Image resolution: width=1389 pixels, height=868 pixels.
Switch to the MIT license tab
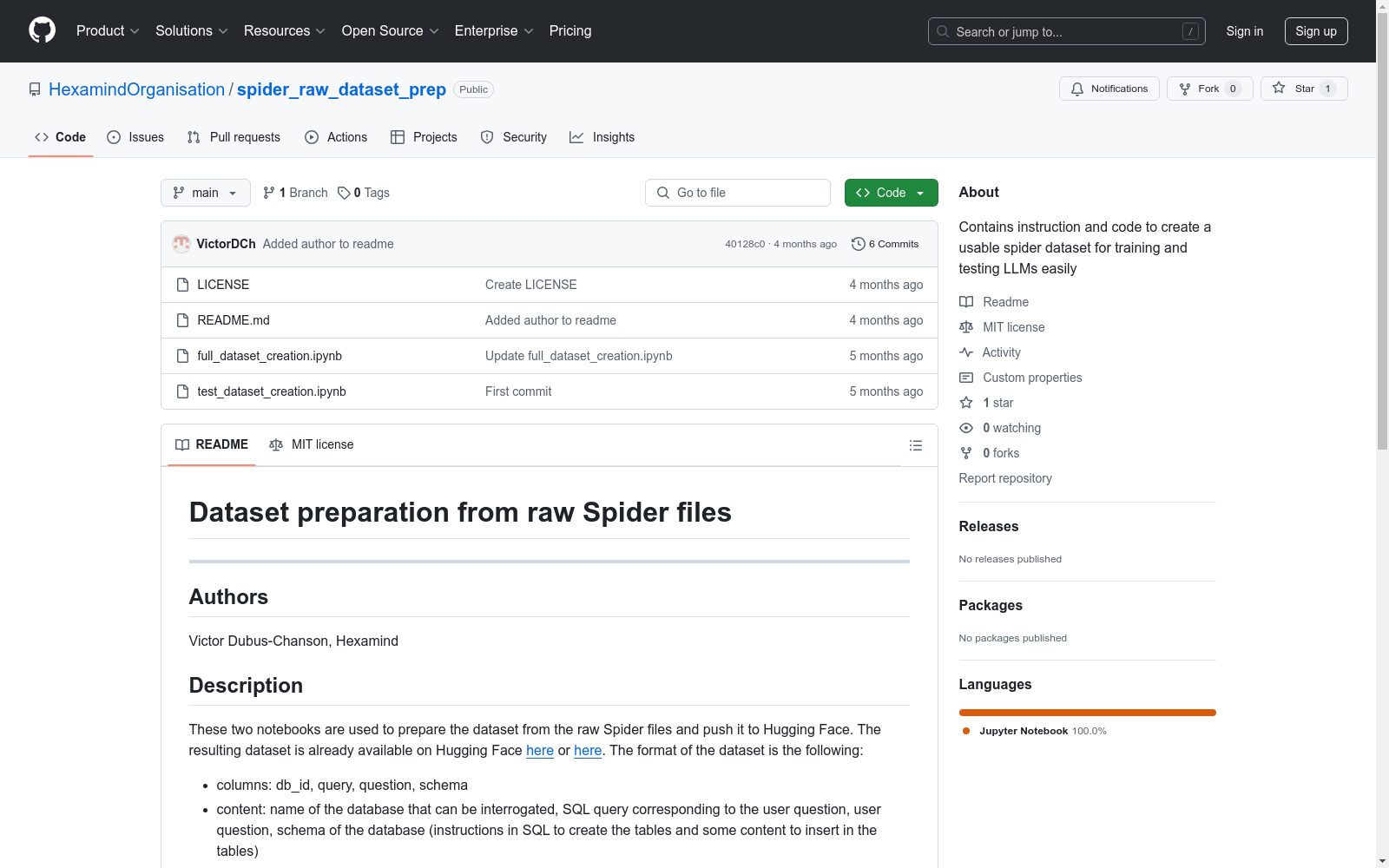click(312, 444)
